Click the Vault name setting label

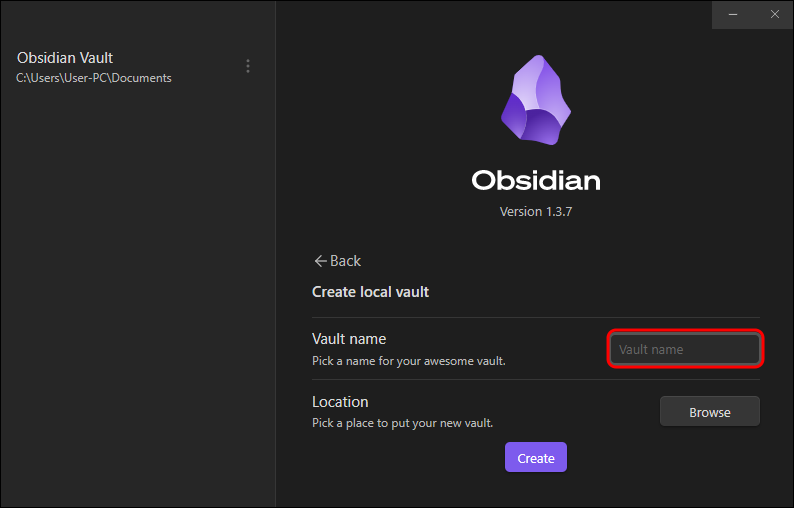[x=349, y=339]
